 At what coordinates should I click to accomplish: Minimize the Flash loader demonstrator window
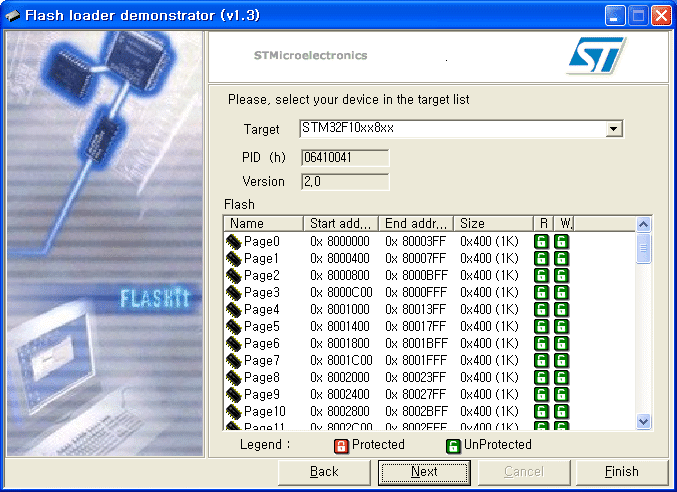[614, 16]
